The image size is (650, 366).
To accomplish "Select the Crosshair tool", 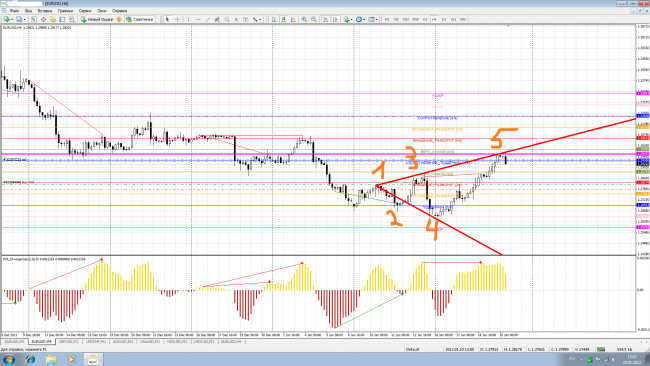I will (177, 19).
